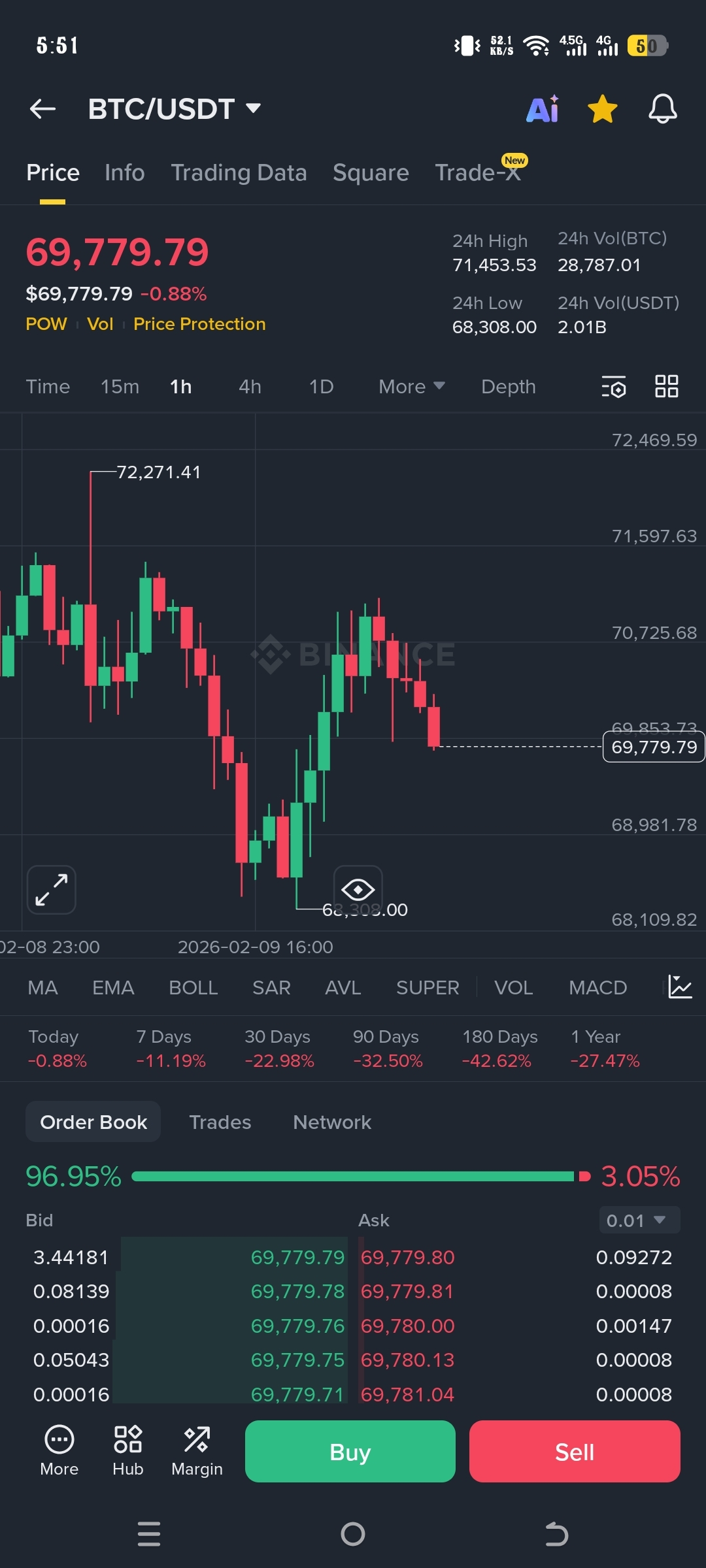Enable the MACD sub-indicator
This screenshot has height=1568, width=706.
point(598,988)
